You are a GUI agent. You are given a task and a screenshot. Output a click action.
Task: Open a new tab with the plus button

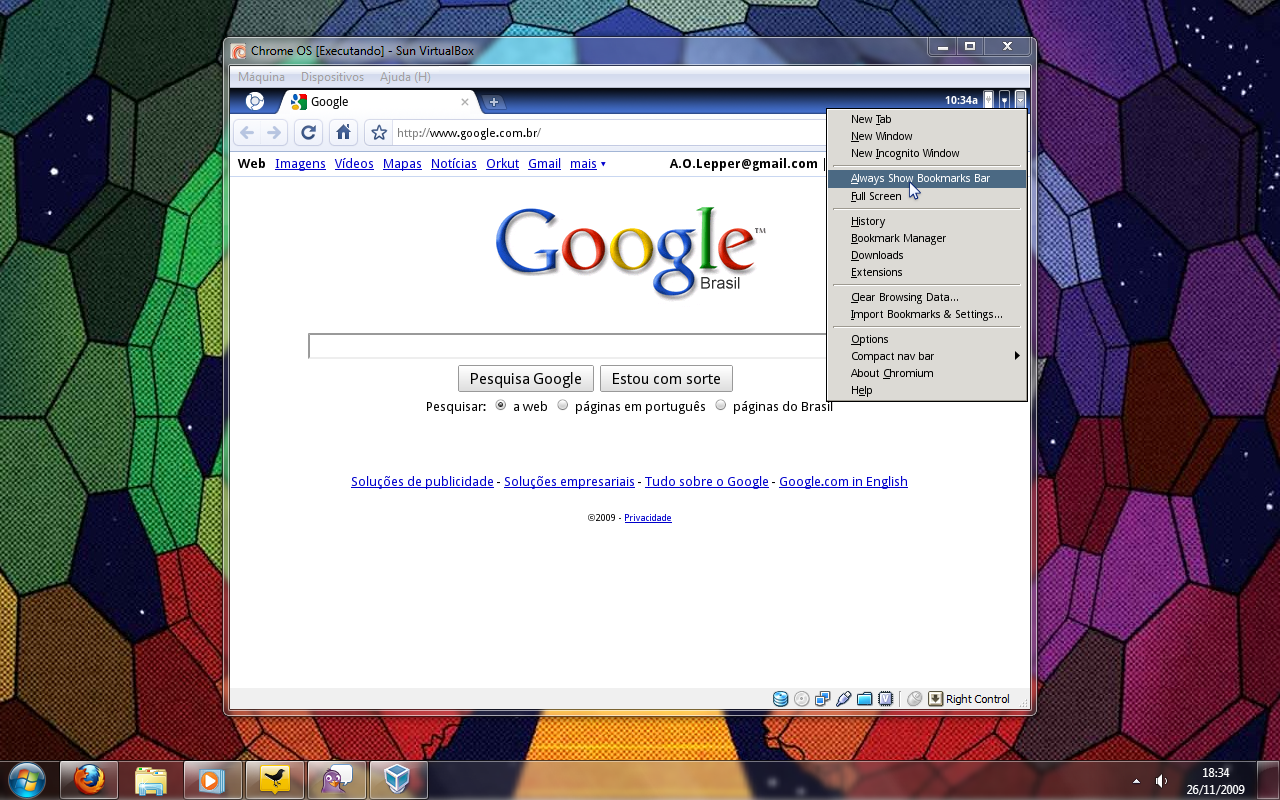(494, 102)
